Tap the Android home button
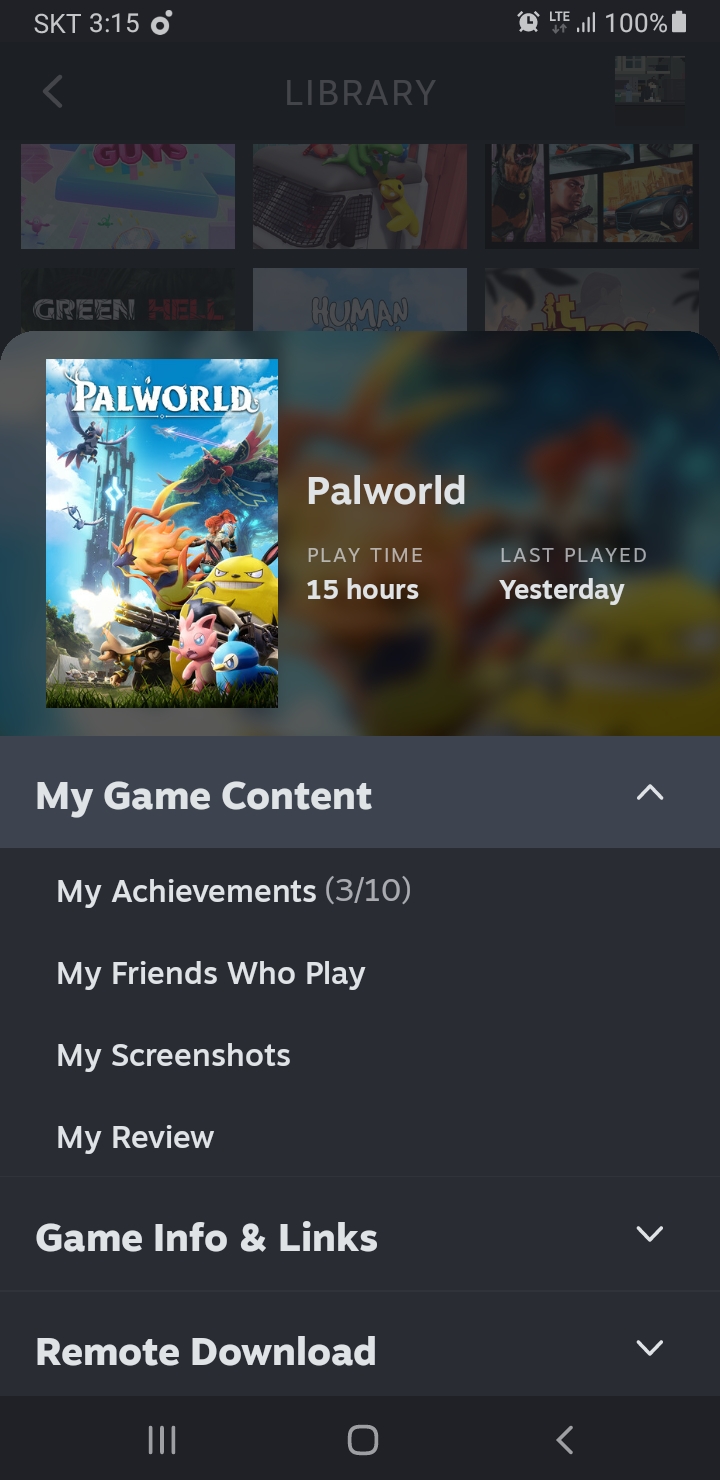This screenshot has width=720, height=1480. click(x=362, y=1439)
